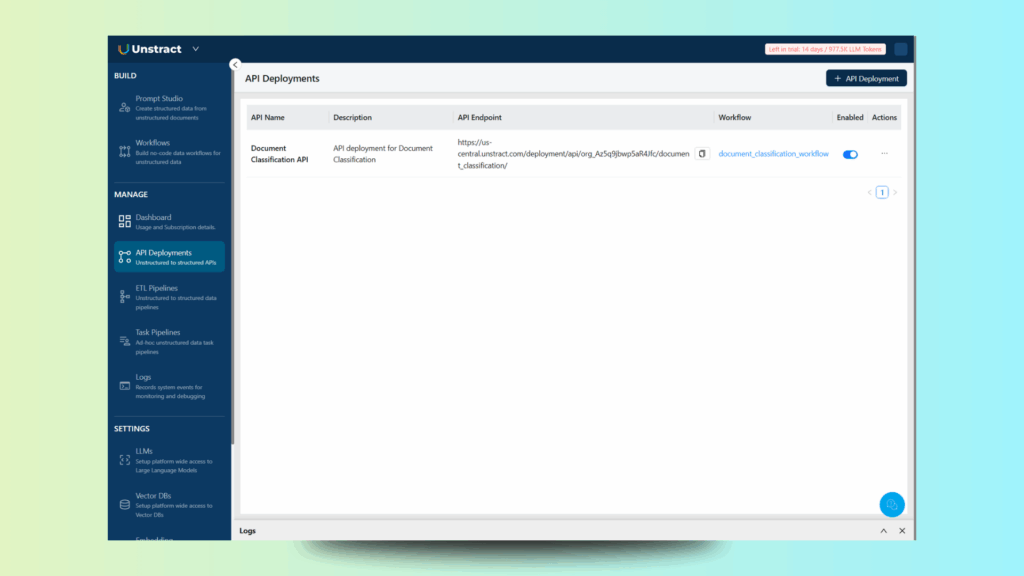This screenshot has width=1024, height=576.
Task: Click the LLMs settings icon
Action: (125, 459)
